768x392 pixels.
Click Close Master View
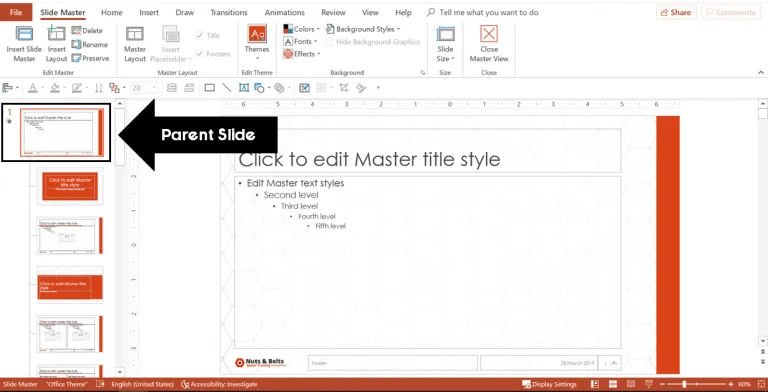coord(489,44)
